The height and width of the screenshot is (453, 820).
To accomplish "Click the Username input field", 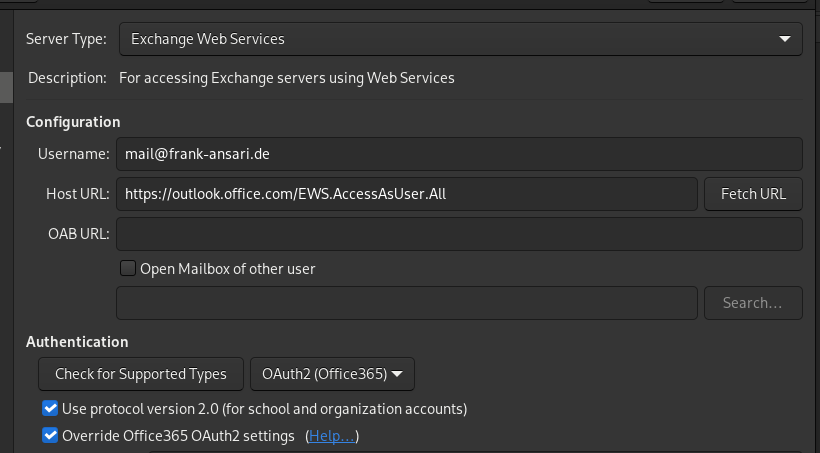I will coord(460,154).
